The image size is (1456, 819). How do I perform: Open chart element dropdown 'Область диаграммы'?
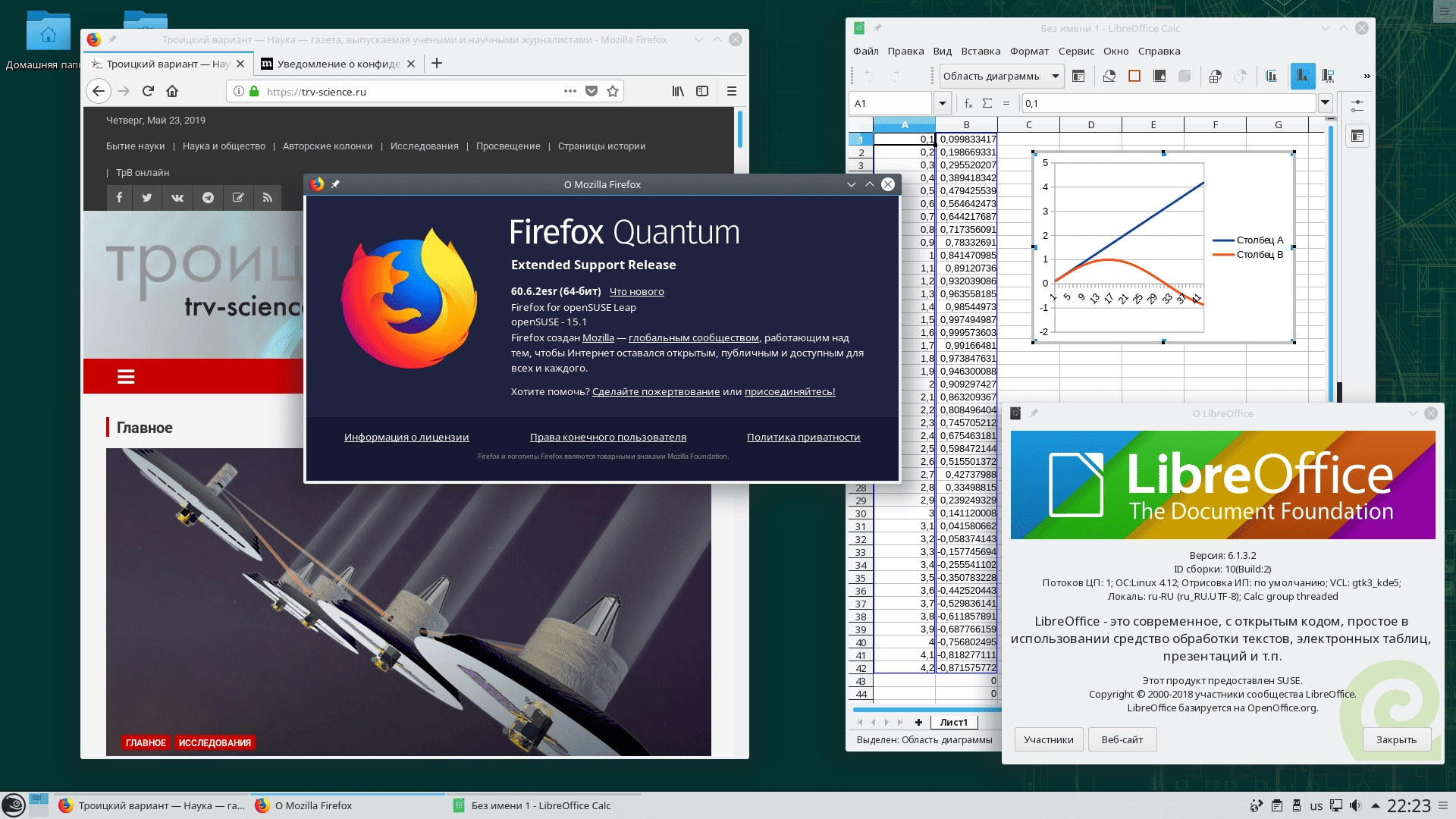pos(1002,76)
